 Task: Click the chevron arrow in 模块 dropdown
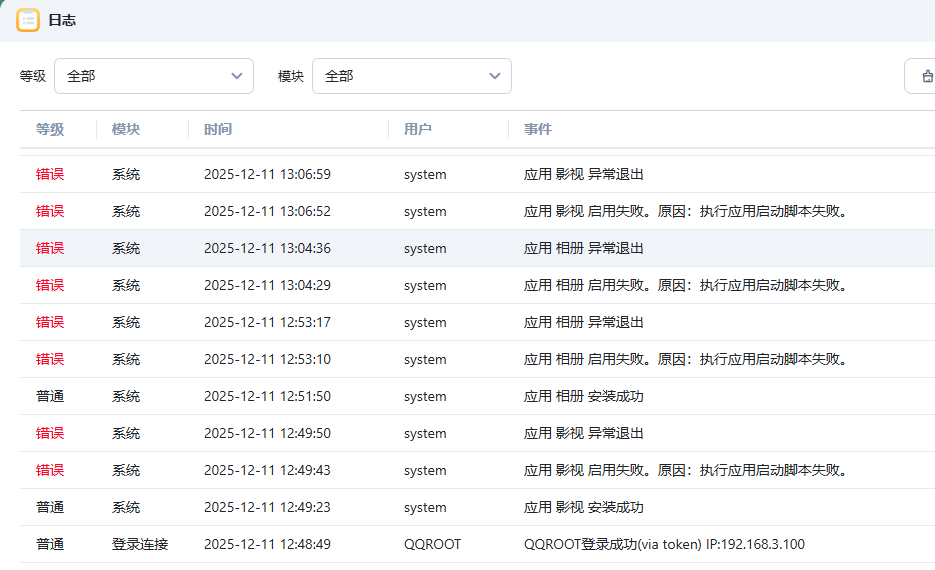[x=494, y=76]
